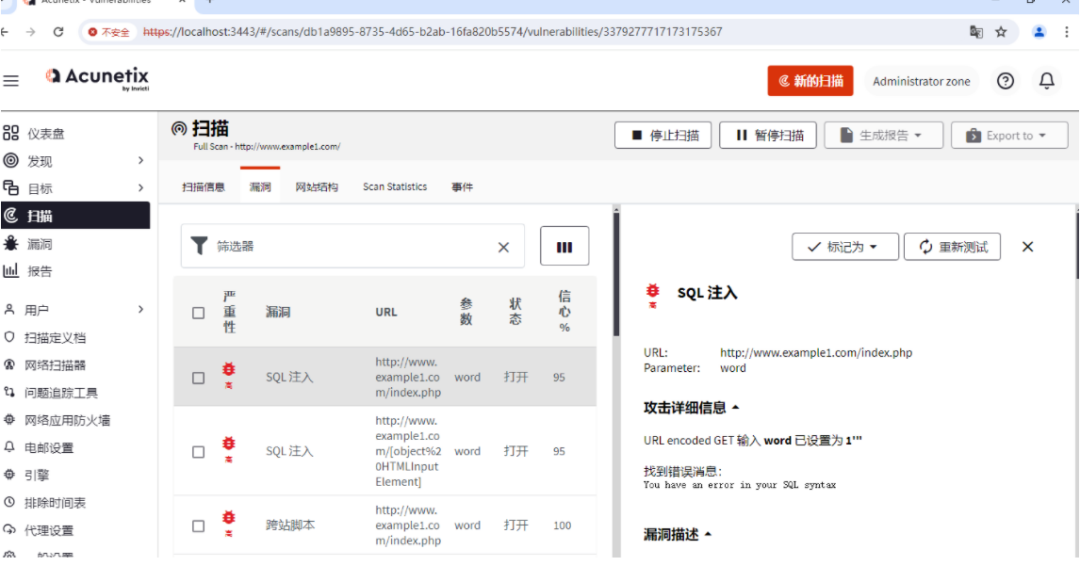This screenshot has height=582, width=1080.
Task: Open the 生成报告 dropdown
Action: click(x=884, y=135)
